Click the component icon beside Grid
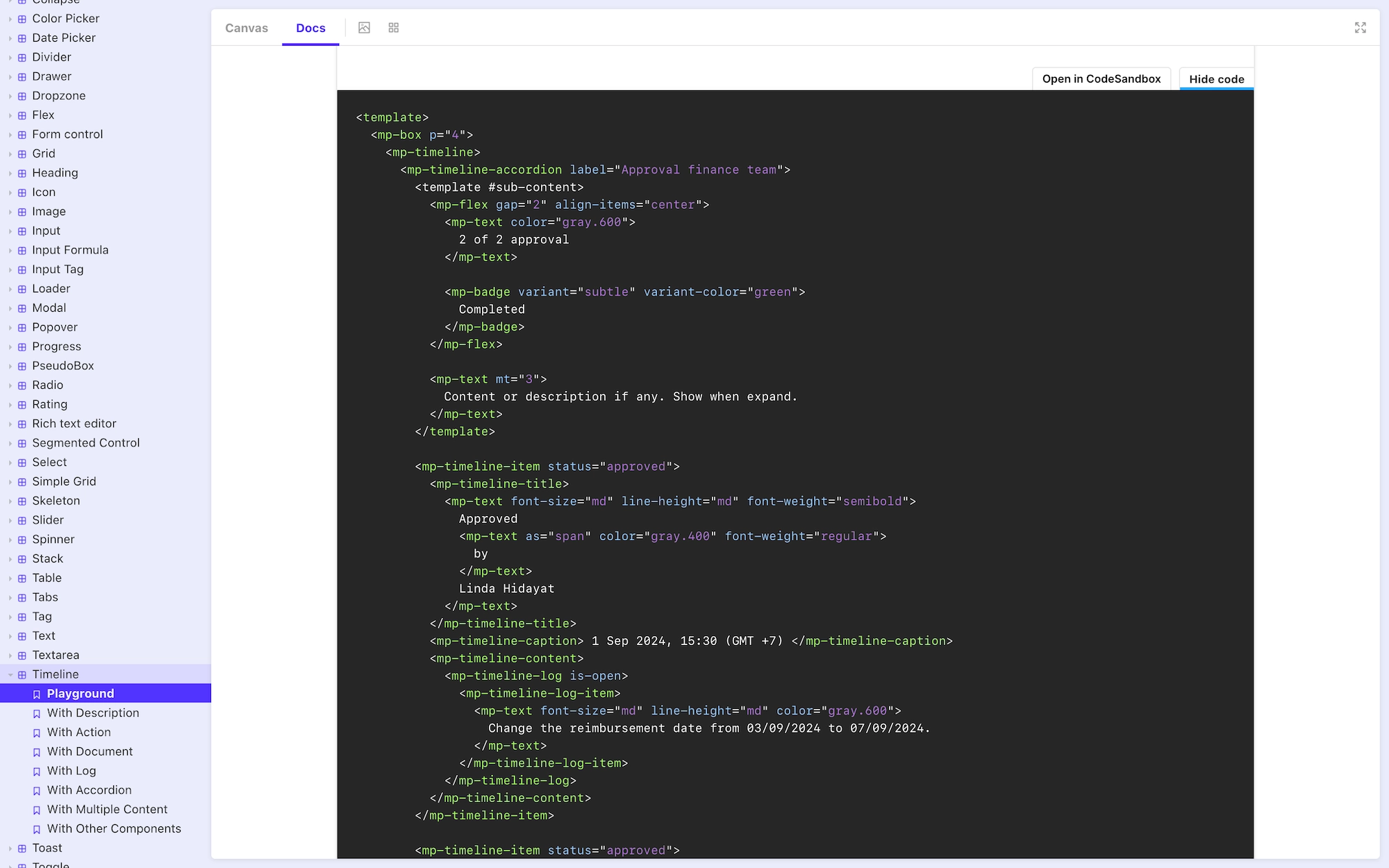1389x868 pixels. coord(22,154)
